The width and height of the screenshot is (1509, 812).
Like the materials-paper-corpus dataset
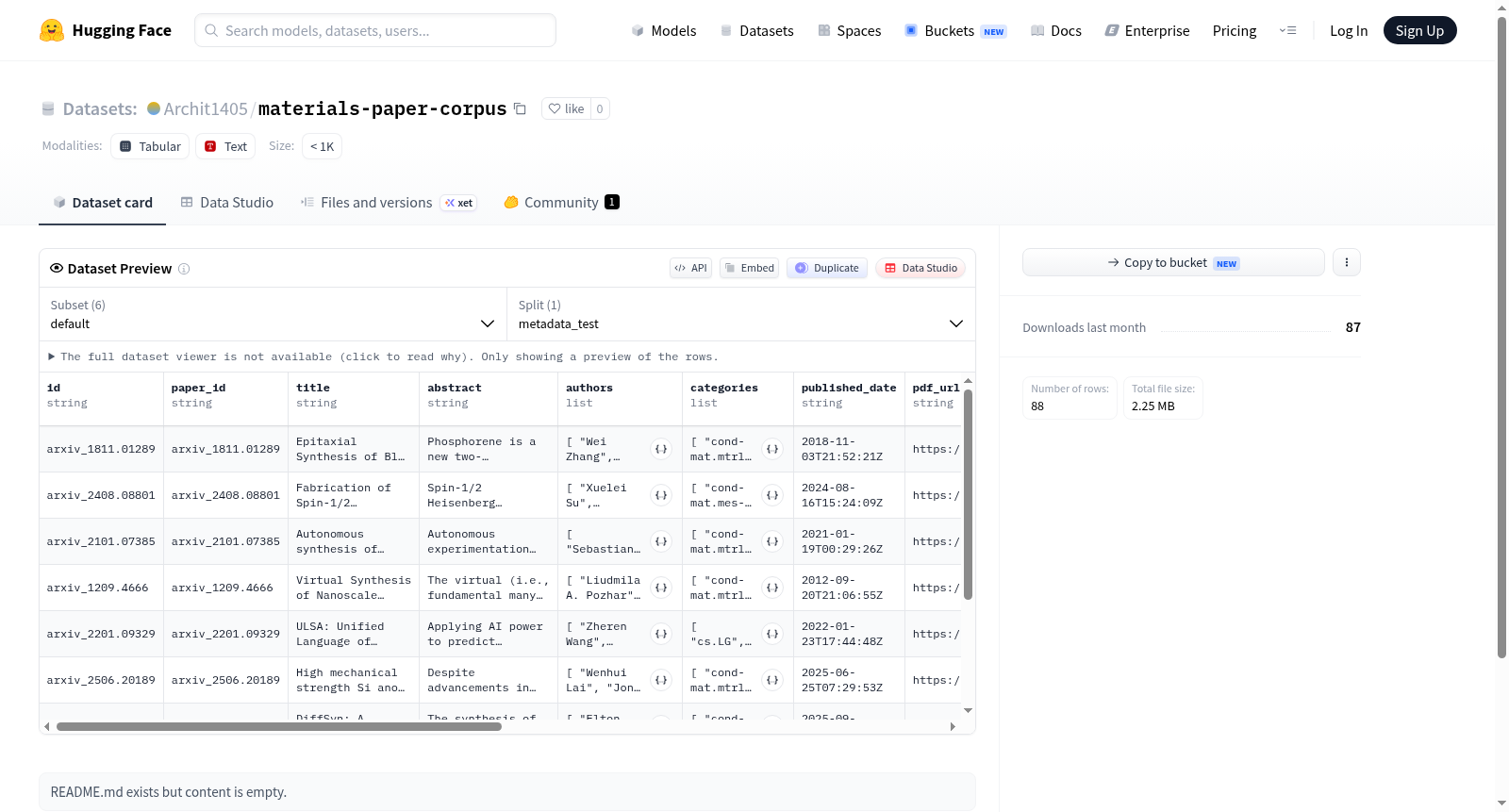click(566, 108)
